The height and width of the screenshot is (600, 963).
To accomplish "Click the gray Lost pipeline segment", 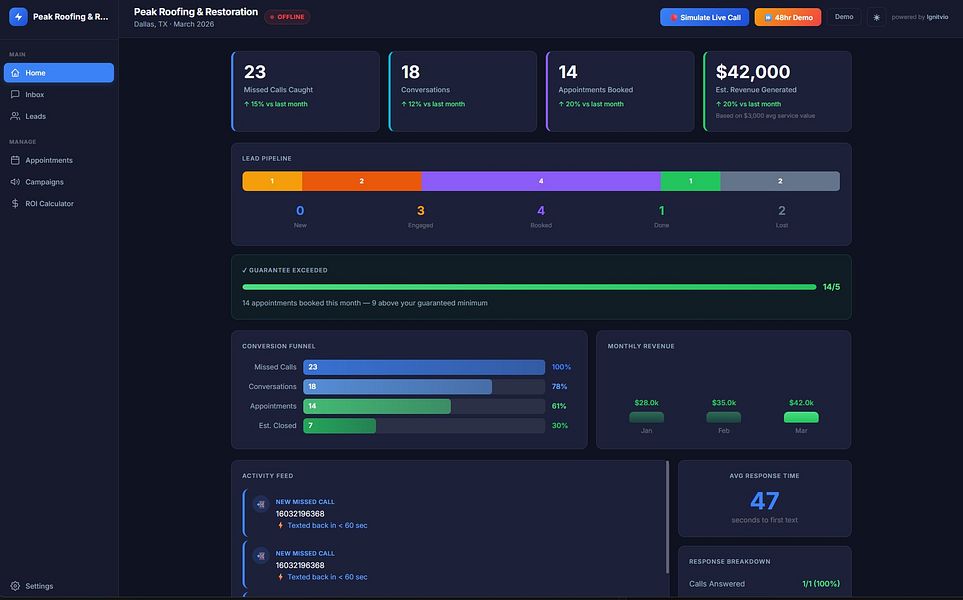I will [780, 181].
